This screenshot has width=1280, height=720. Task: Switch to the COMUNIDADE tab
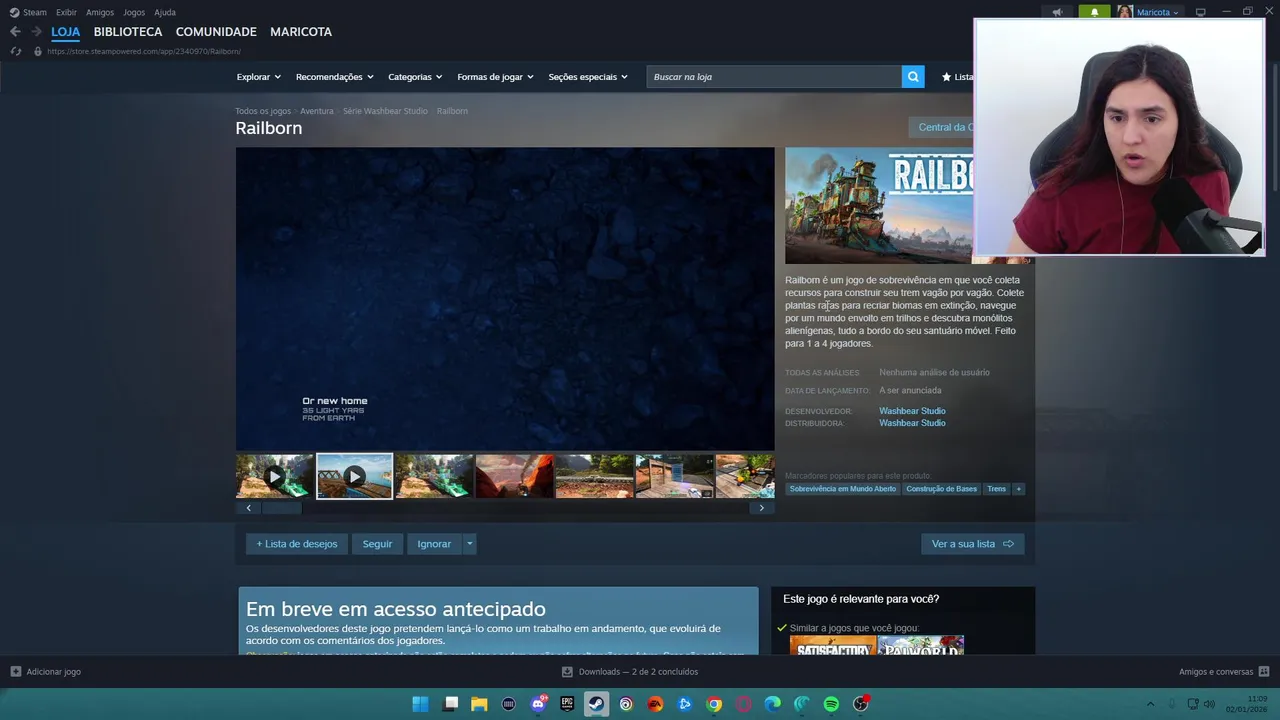[216, 32]
